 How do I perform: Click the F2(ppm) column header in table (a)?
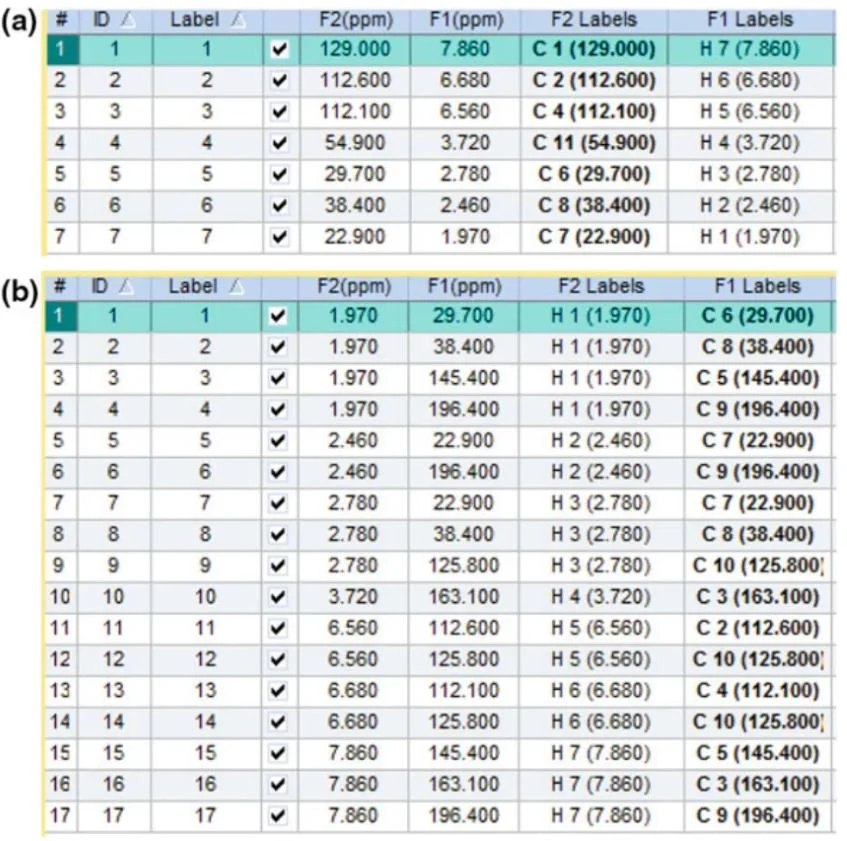pos(355,20)
